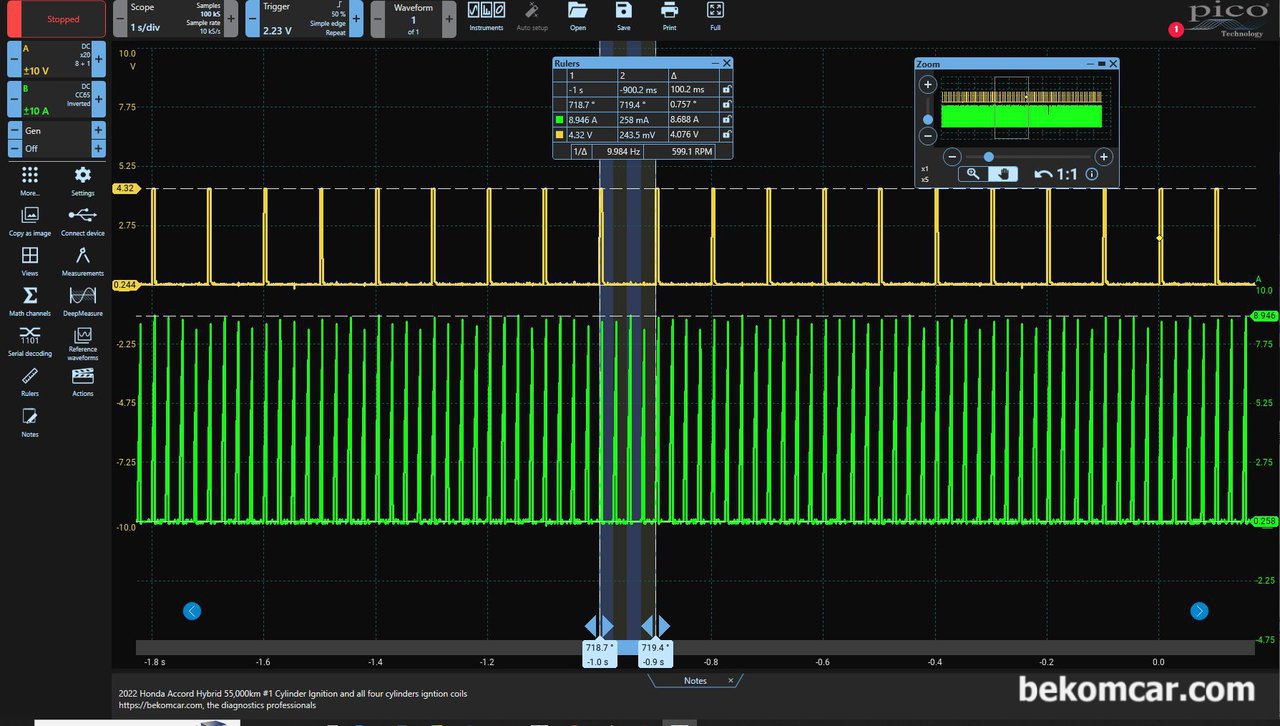
Task: Open the Trigger settings panel
Action: point(304,19)
